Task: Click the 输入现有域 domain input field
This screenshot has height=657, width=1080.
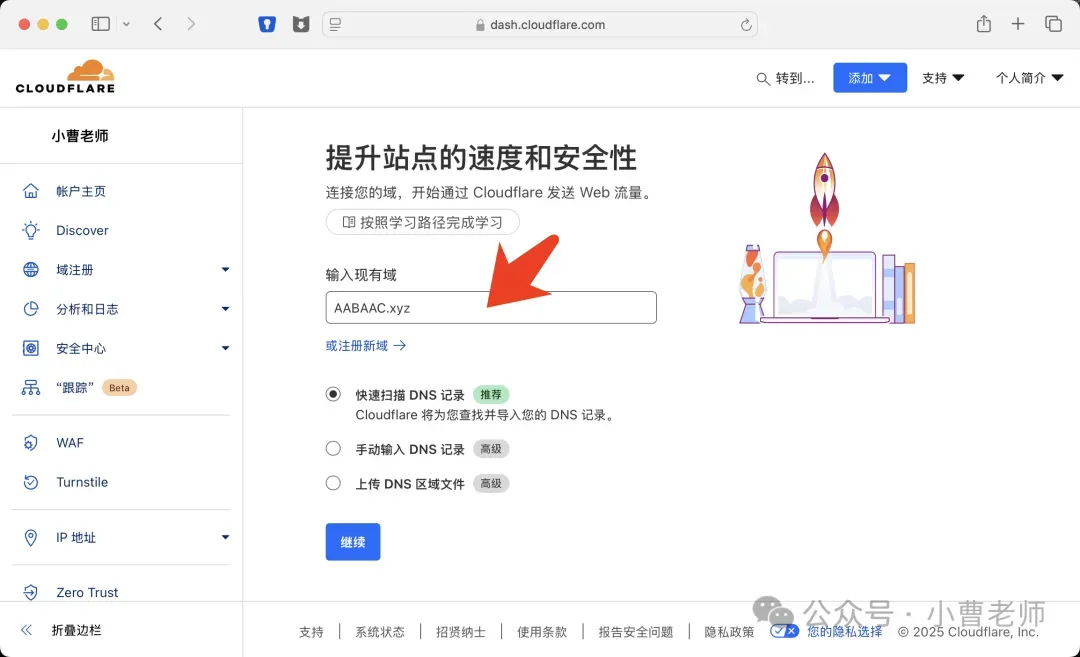Action: point(490,308)
